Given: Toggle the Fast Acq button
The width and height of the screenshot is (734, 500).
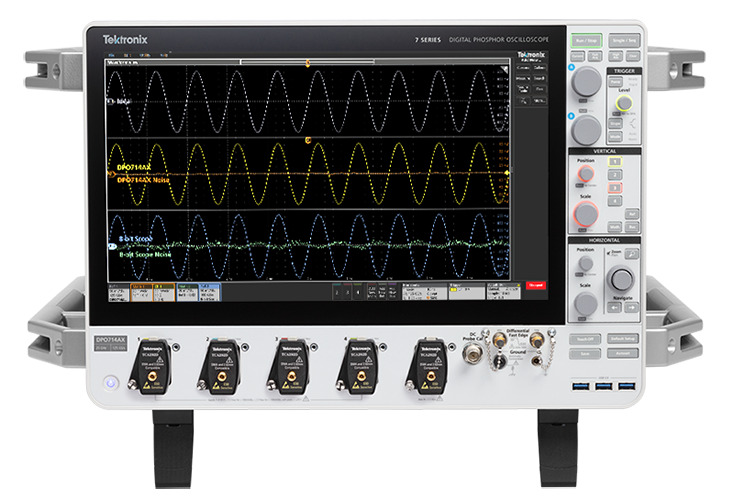Looking at the screenshot, I should (595, 57).
